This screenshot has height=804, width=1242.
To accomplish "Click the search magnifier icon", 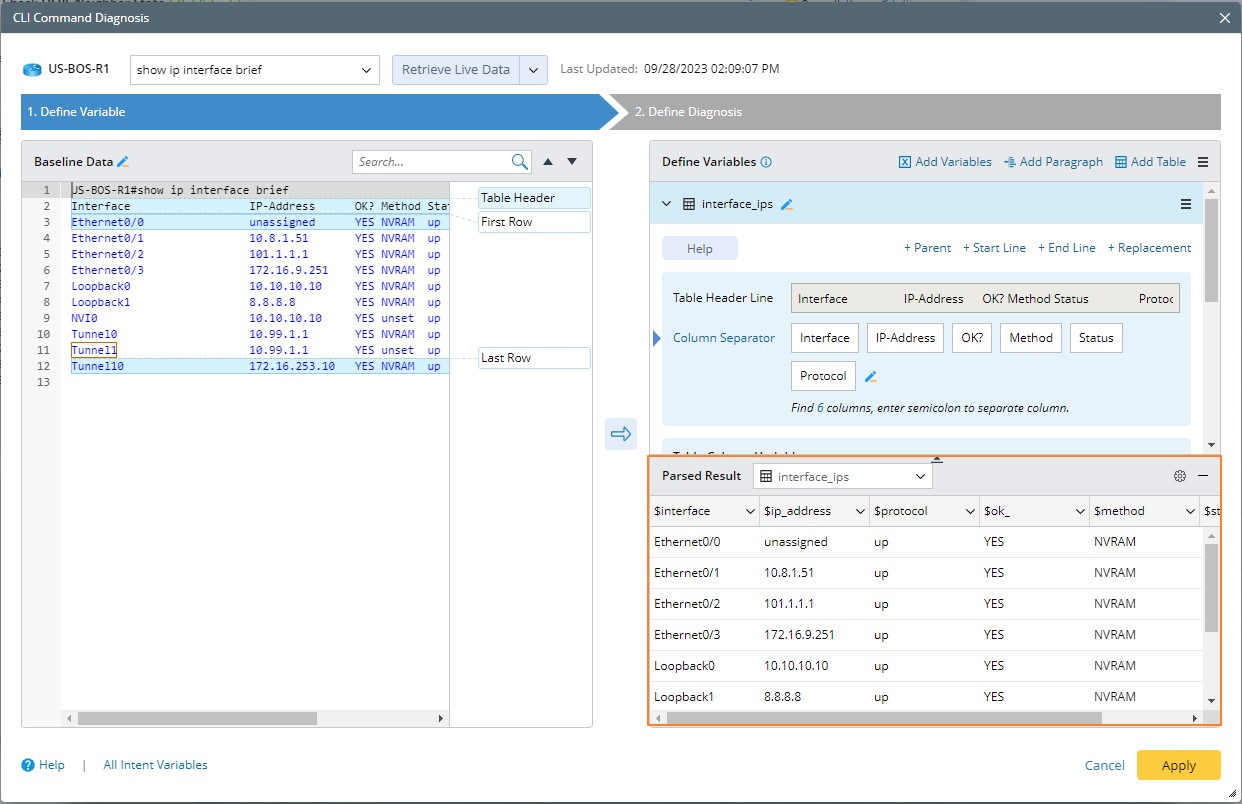I will tap(520, 162).
